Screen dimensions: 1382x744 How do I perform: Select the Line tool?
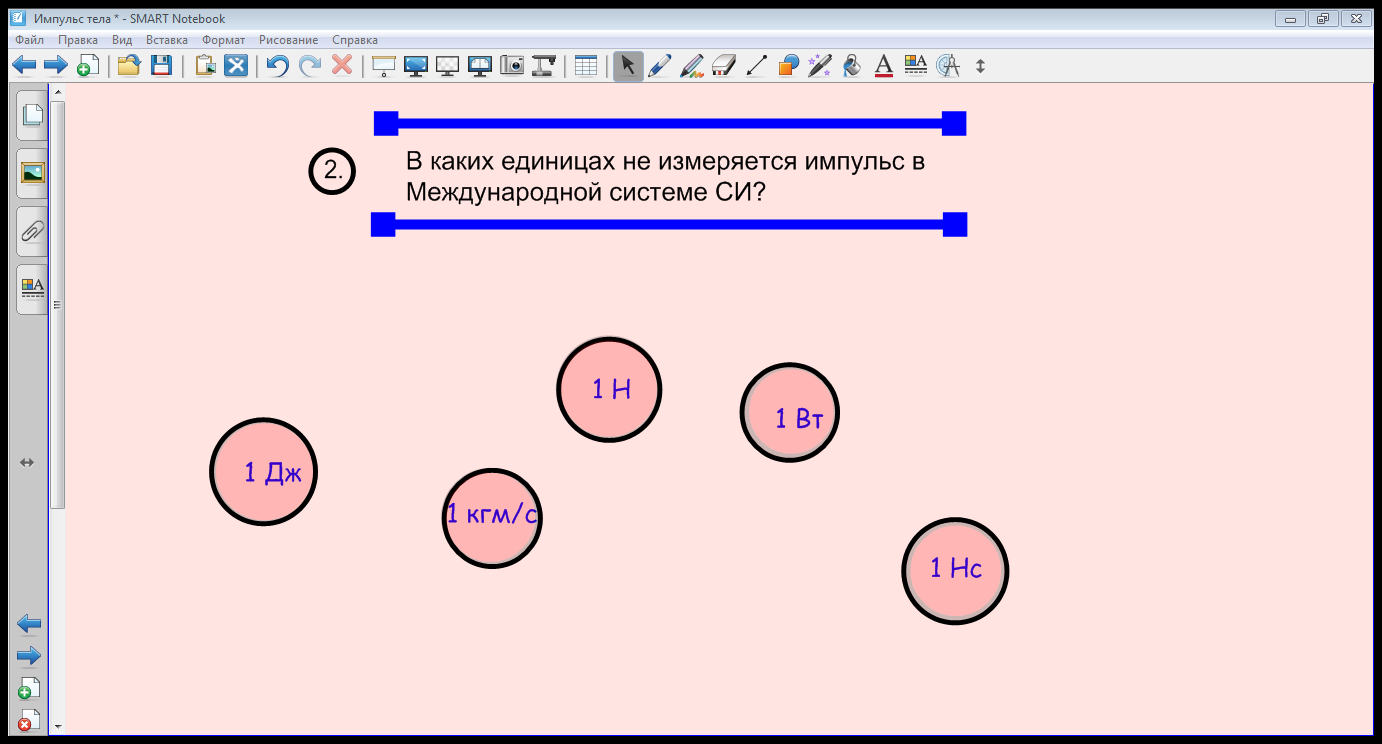(x=757, y=66)
